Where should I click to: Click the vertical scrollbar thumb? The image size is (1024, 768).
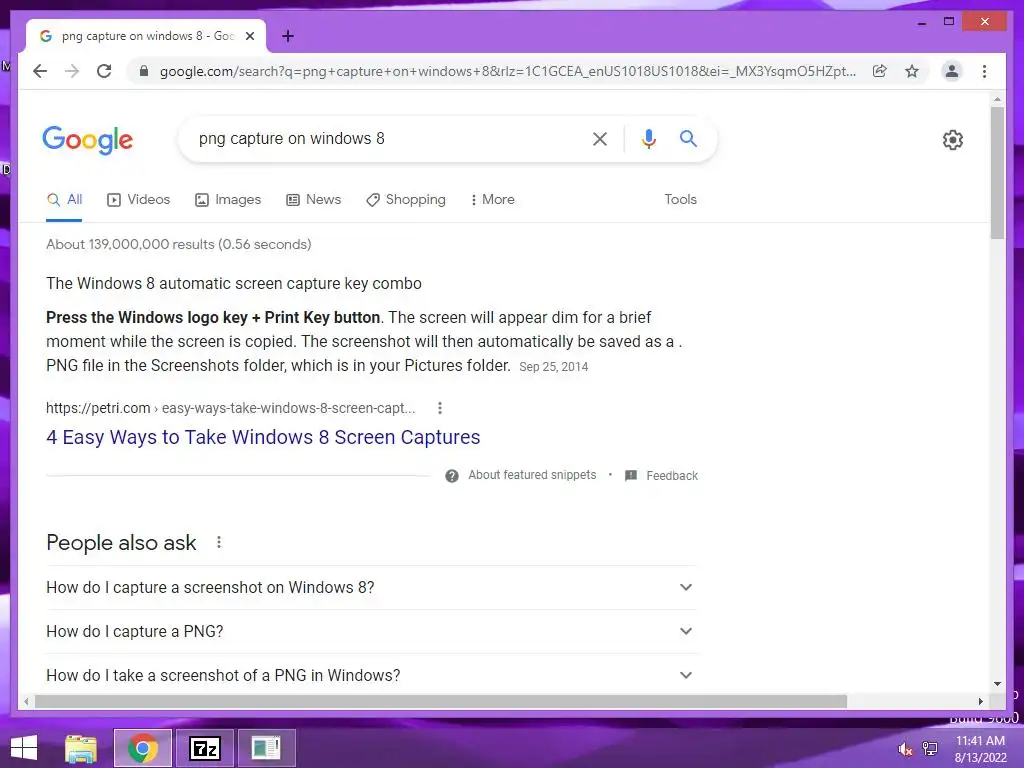[997, 172]
